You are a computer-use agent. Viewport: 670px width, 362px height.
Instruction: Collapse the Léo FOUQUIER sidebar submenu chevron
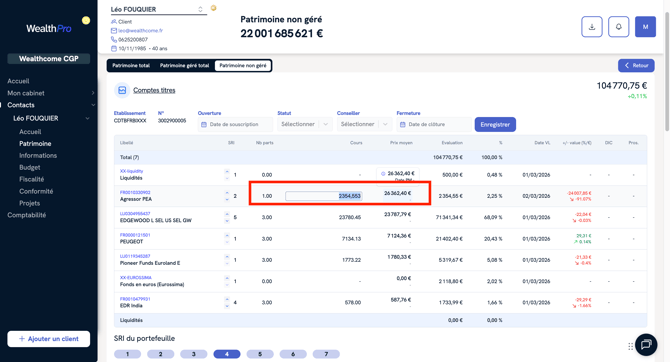(87, 118)
